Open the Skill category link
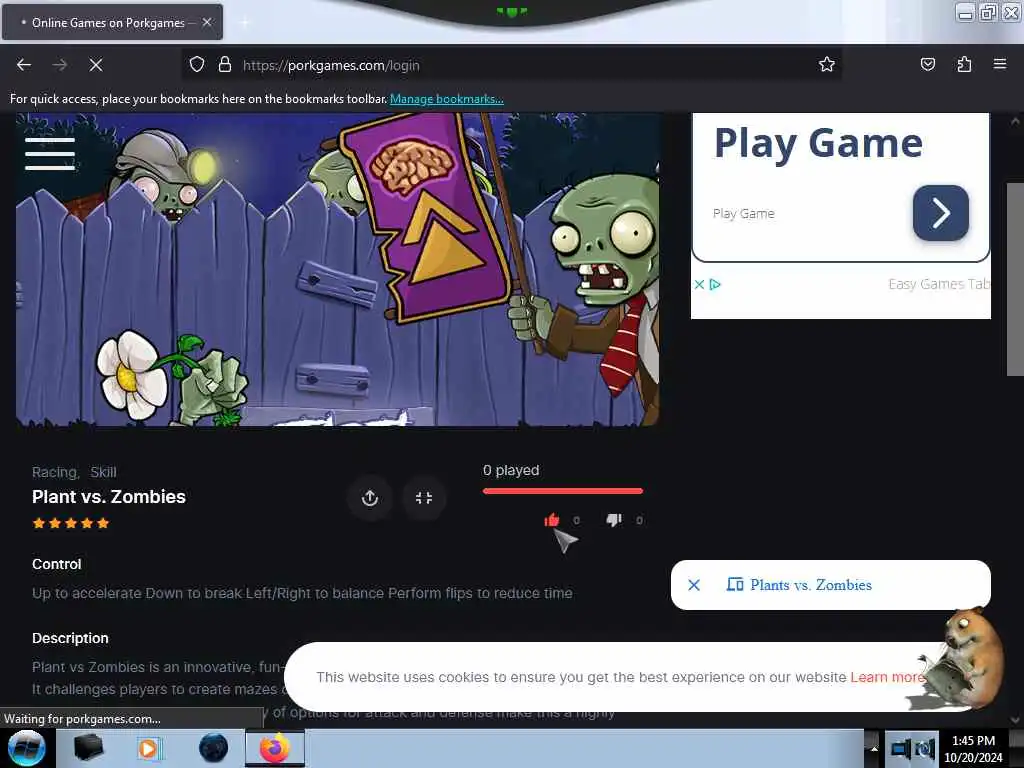1024x768 pixels. [103, 472]
